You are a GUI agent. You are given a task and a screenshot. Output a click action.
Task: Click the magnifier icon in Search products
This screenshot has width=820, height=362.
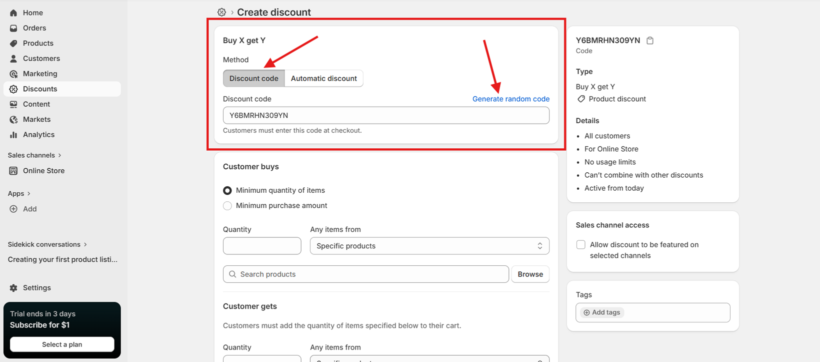pyautogui.click(x=232, y=274)
